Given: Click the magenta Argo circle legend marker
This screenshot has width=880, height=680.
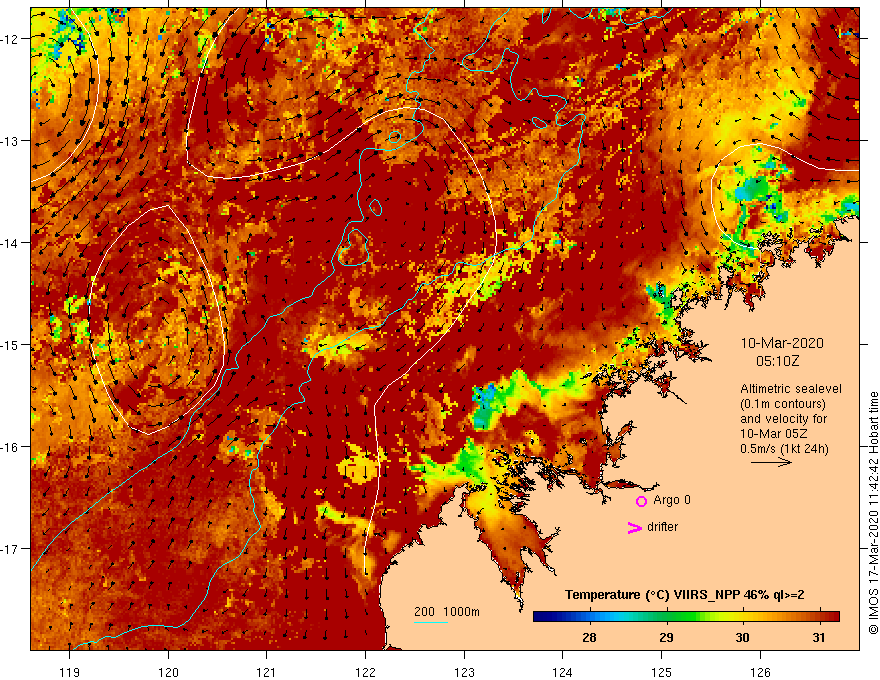Looking at the screenshot, I should pos(641,501).
